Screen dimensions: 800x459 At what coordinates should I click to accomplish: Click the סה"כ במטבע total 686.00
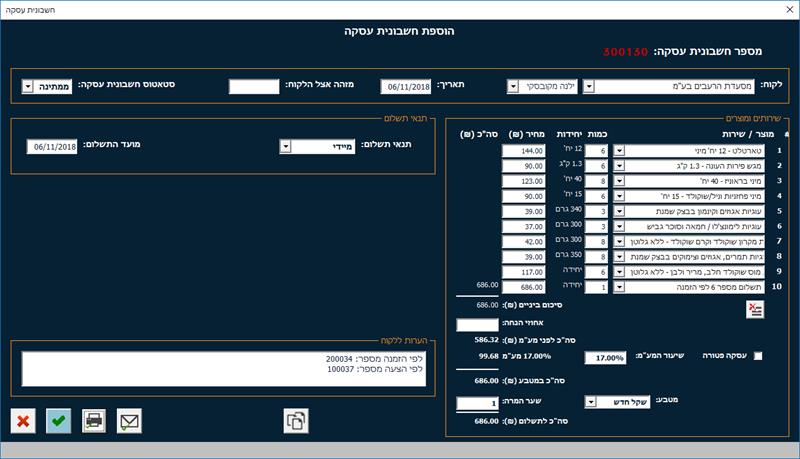(x=486, y=380)
